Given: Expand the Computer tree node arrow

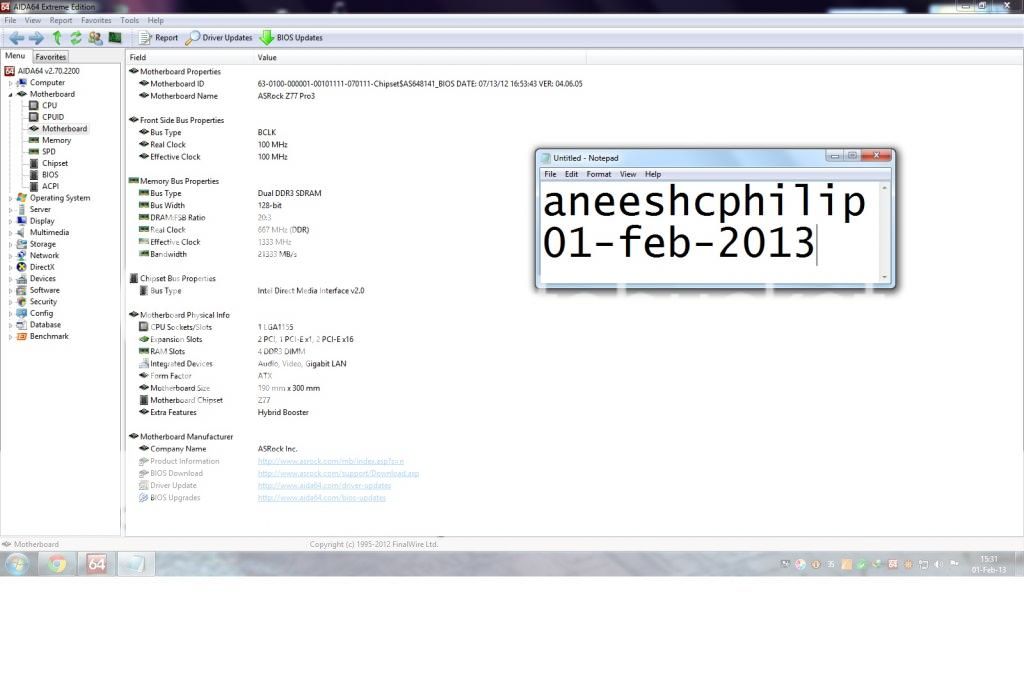Looking at the screenshot, I should pyautogui.click(x=10, y=84).
